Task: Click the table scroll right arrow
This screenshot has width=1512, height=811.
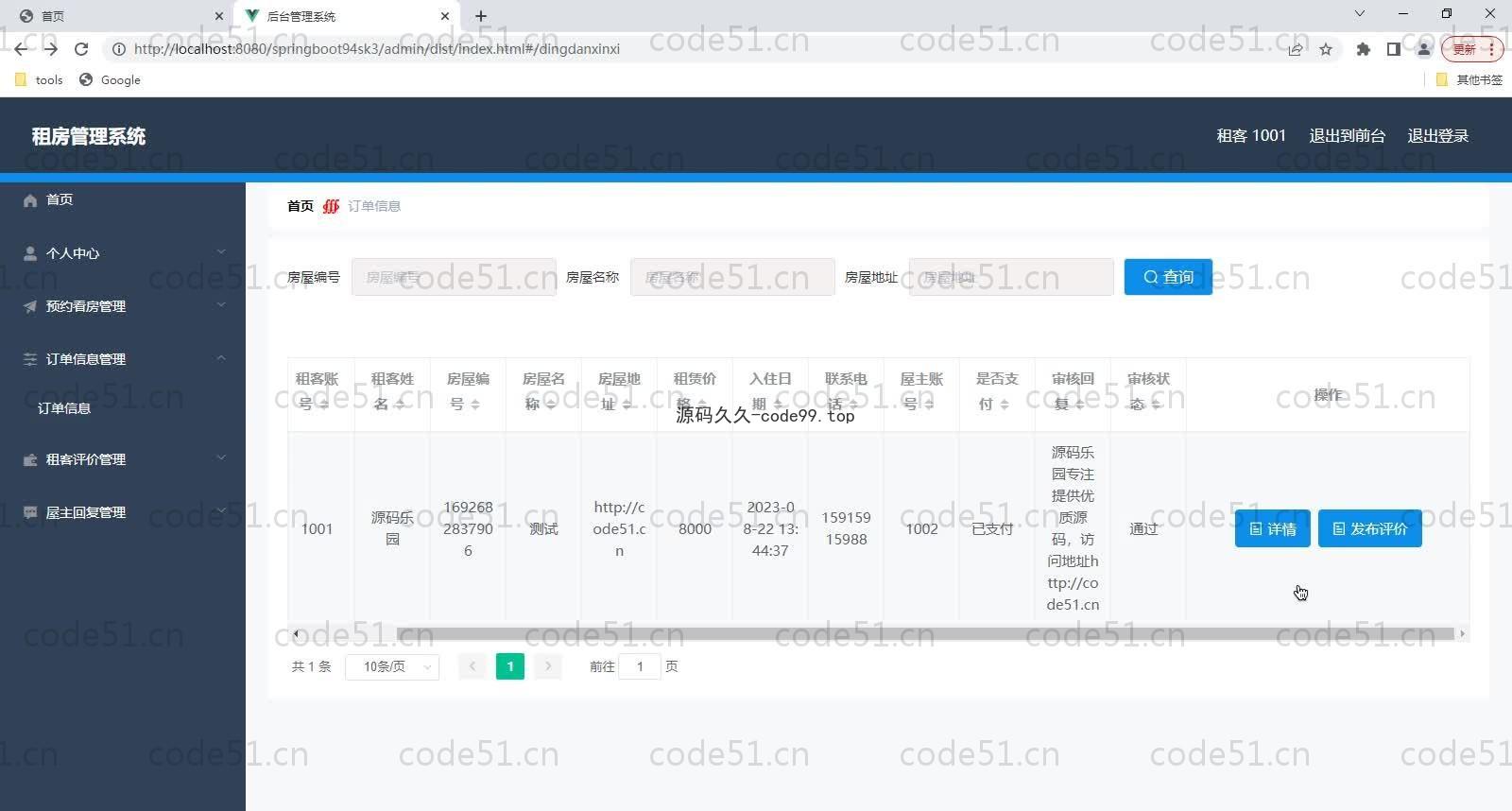Action: coord(1462,633)
